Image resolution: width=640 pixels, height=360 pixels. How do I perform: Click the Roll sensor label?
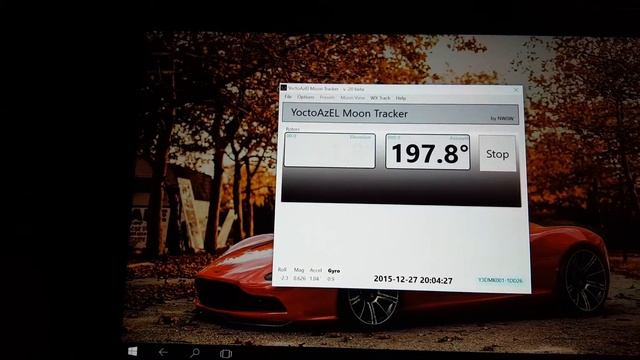(282, 270)
